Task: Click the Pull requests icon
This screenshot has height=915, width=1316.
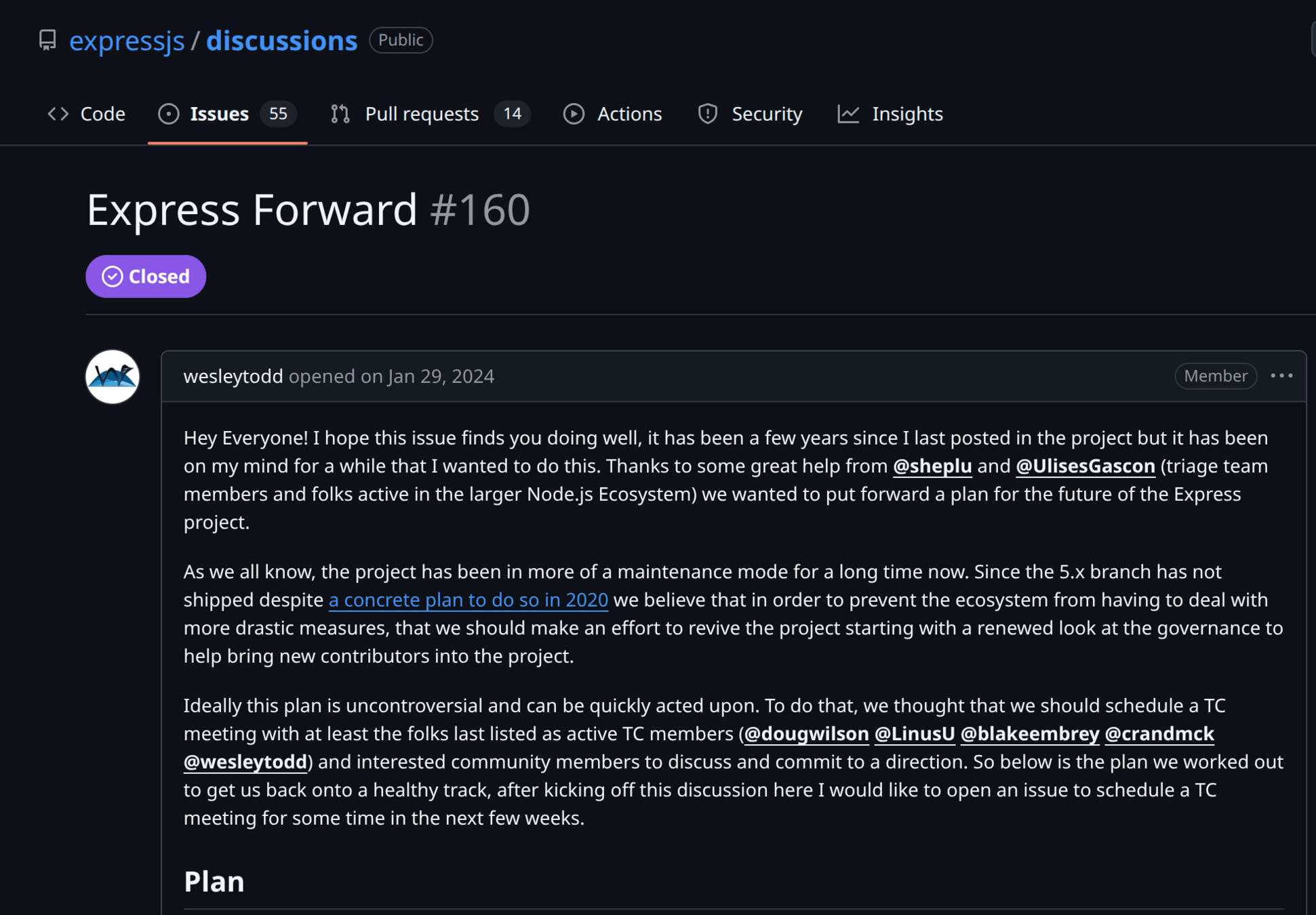Action: pos(340,114)
